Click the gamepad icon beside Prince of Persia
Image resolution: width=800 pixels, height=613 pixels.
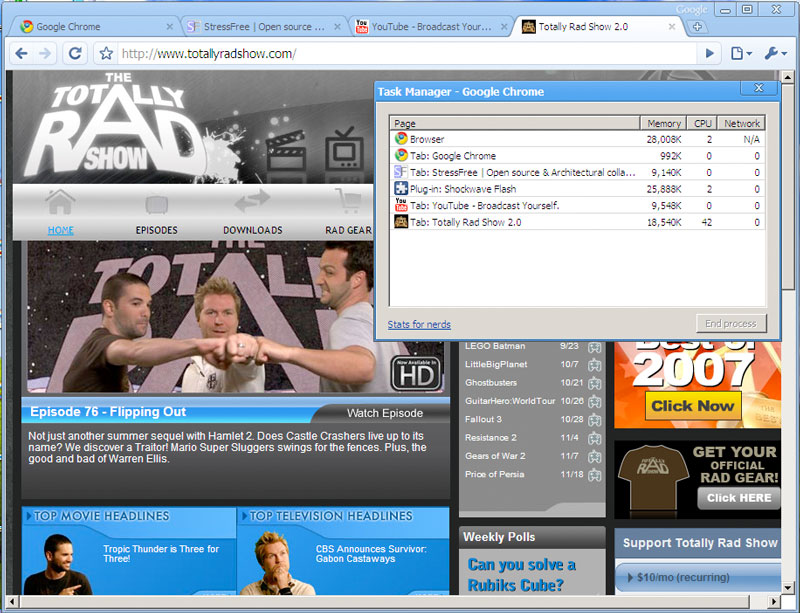[x=594, y=475]
